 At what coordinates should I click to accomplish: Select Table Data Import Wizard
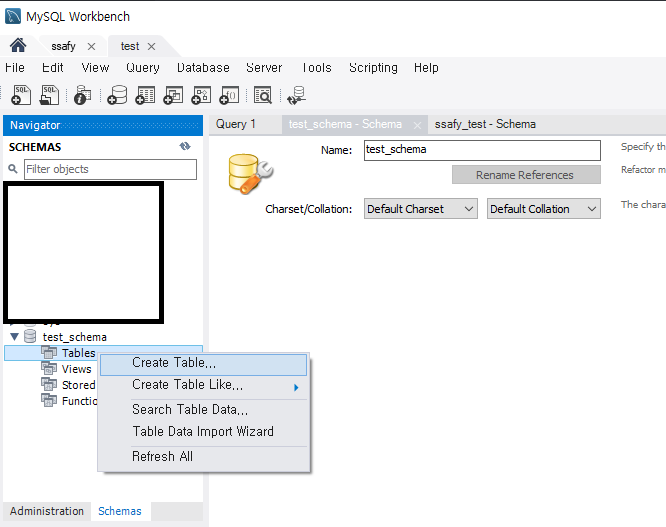tap(203, 431)
